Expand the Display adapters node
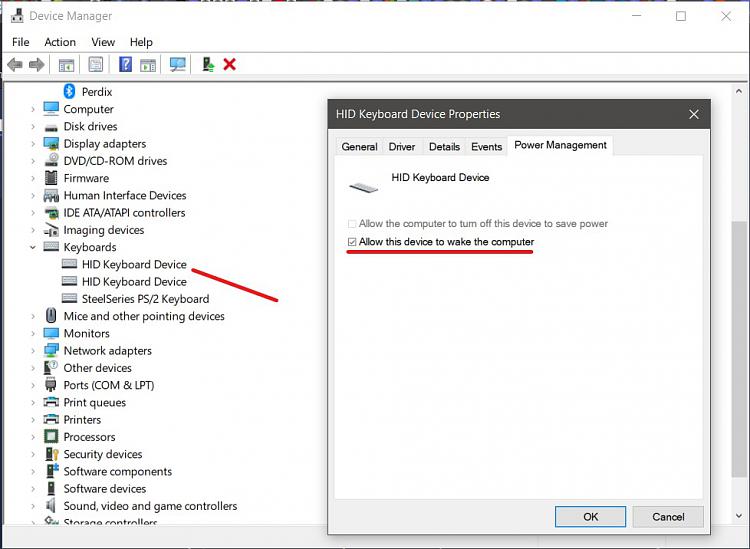750x549 pixels. pyautogui.click(x=33, y=144)
